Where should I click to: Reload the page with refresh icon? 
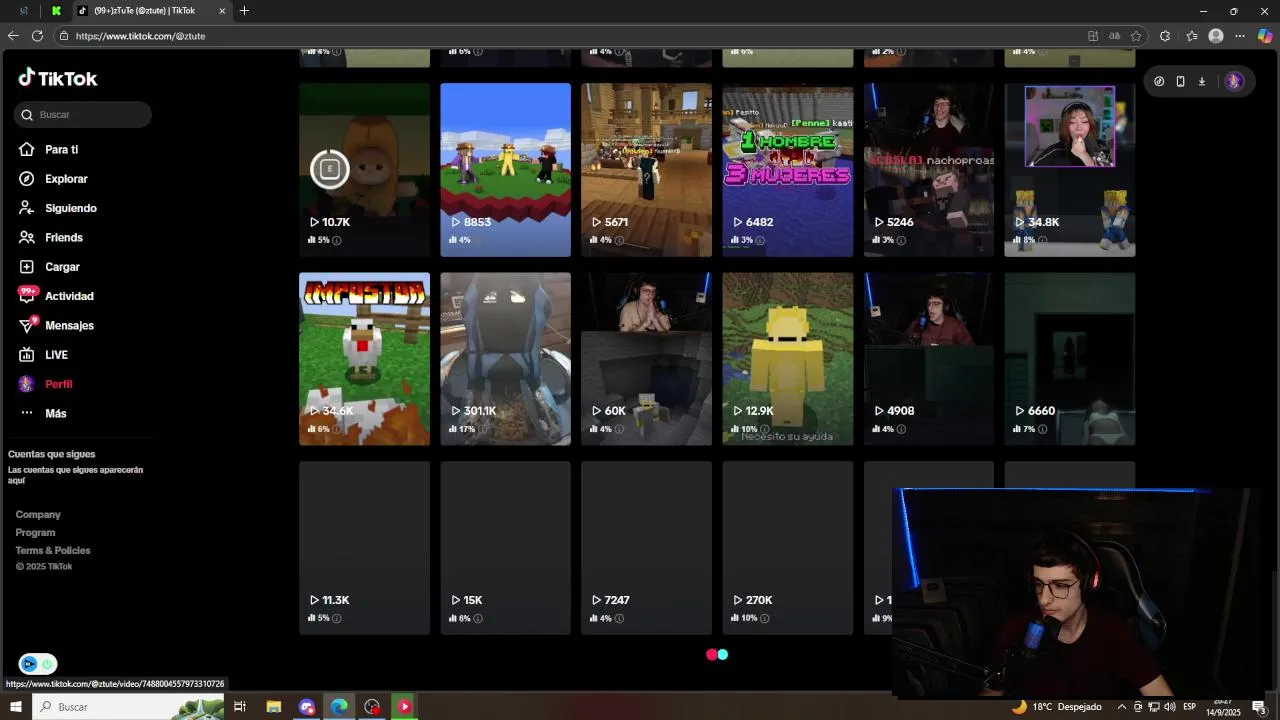[37, 36]
